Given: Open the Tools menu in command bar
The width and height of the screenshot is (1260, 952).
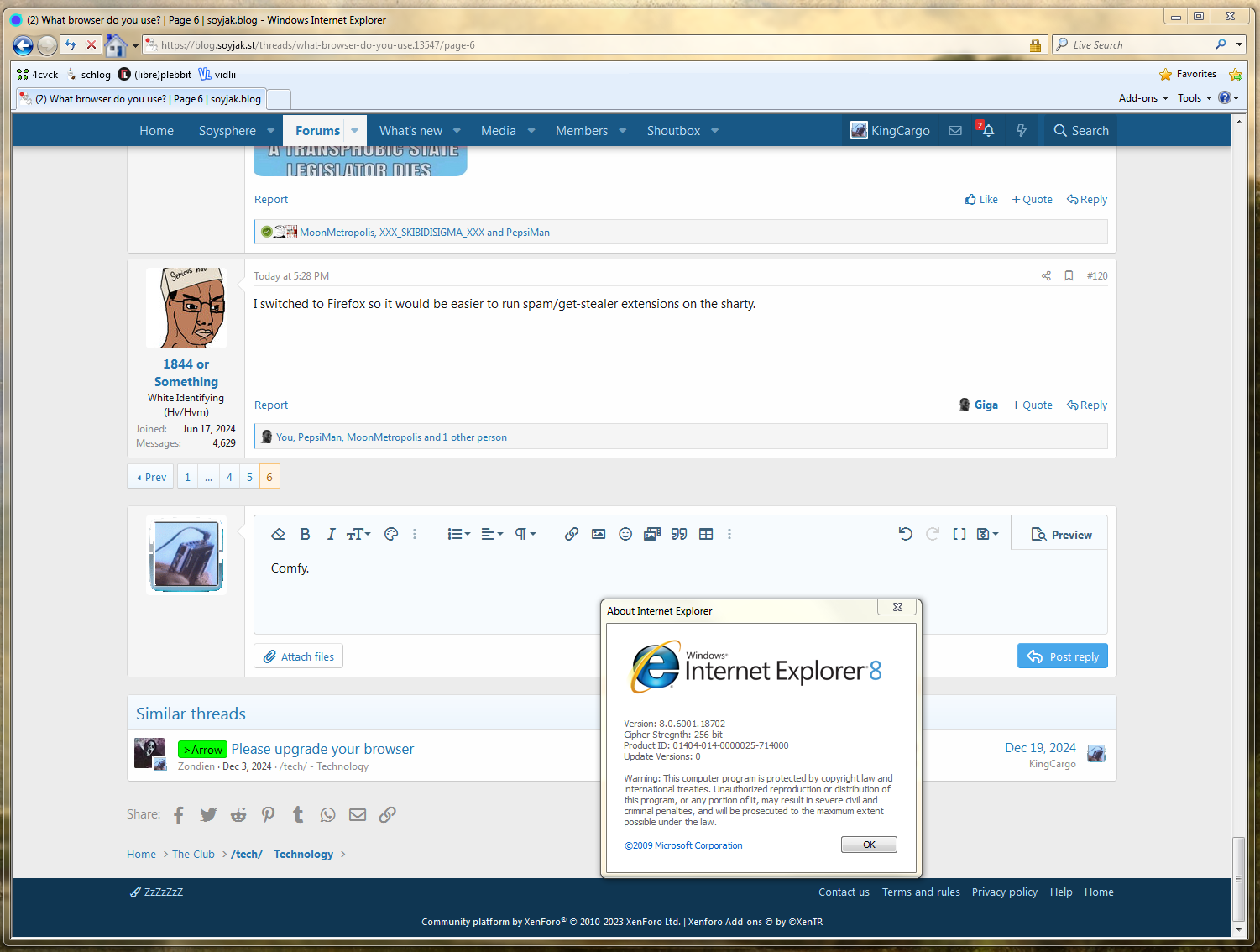Looking at the screenshot, I should tap(1195, 98).
